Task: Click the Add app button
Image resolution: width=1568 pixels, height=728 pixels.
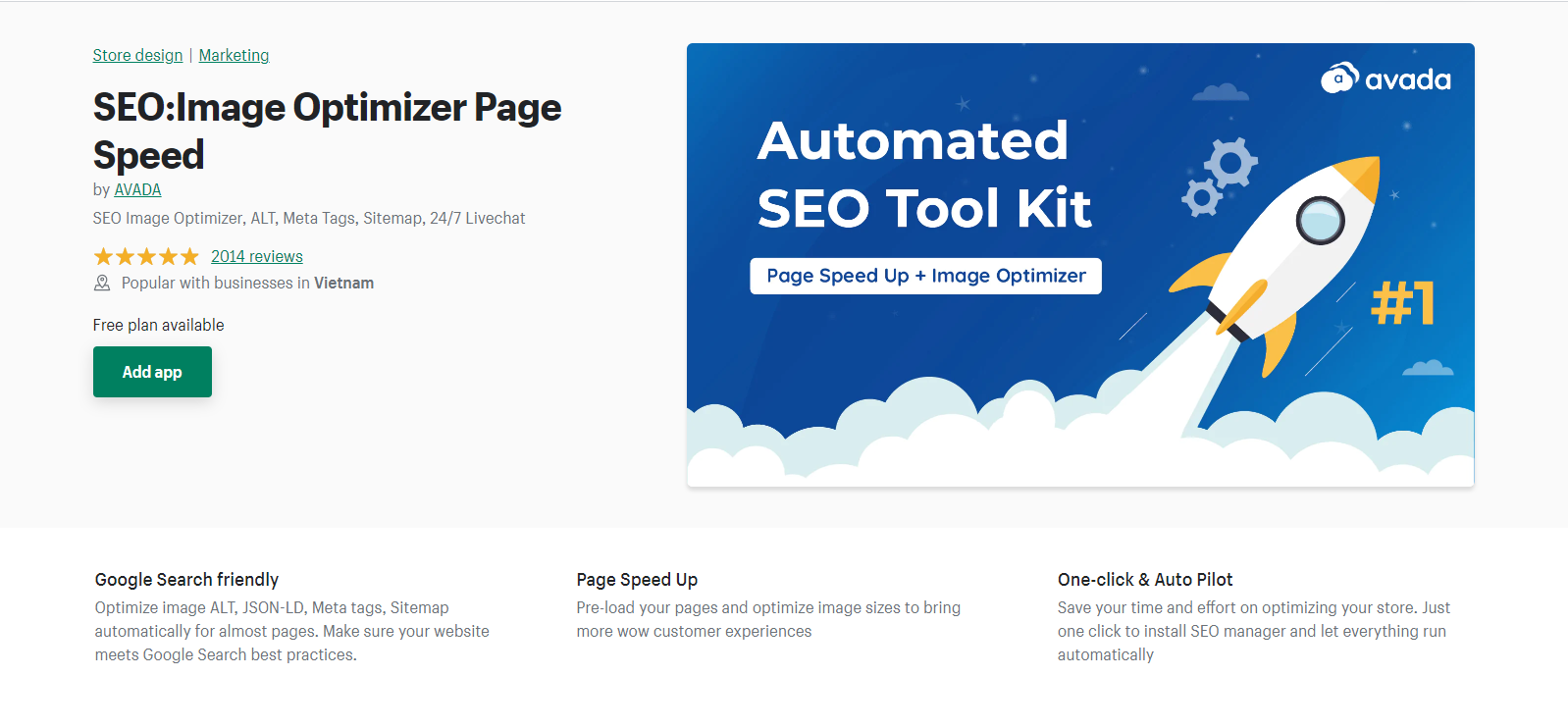Action: 152,372
